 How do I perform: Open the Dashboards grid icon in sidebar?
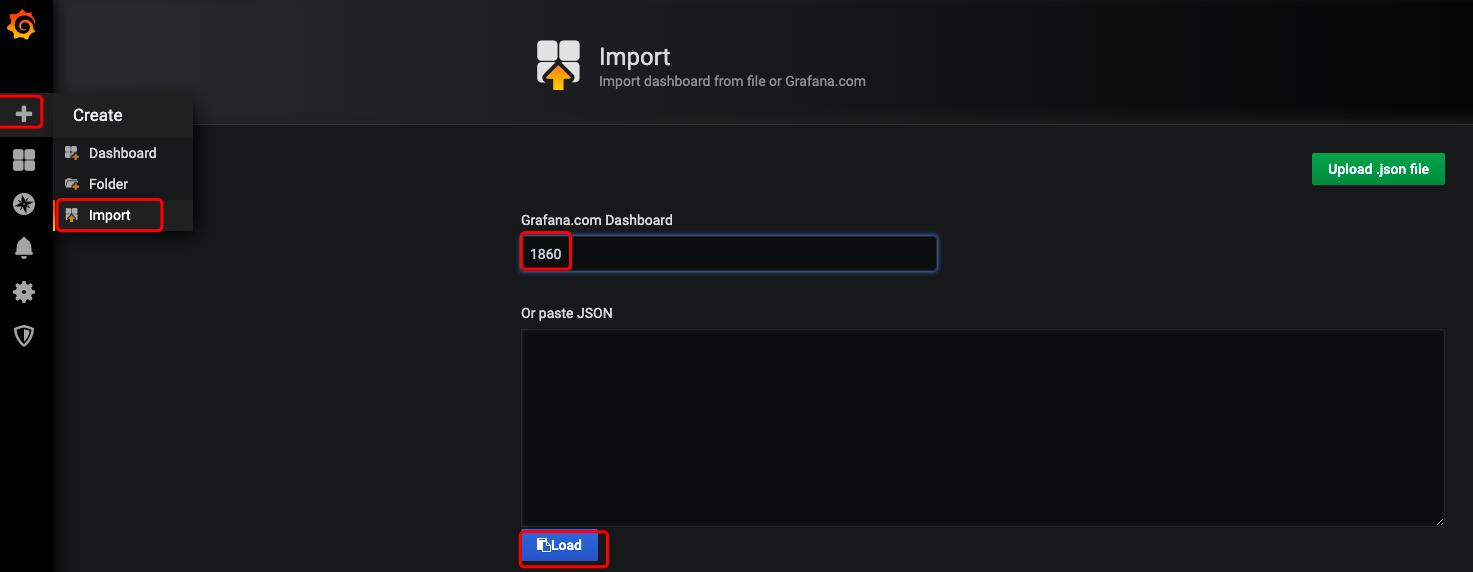click(x=23, y=160)
